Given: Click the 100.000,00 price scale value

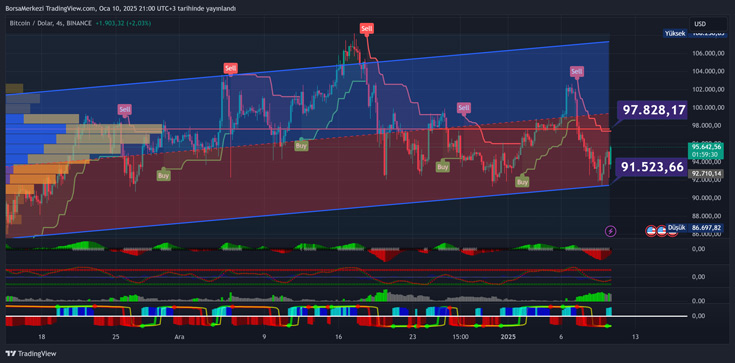Looking at the screenshot, I should pyautogui.click(x=707, y=107).
